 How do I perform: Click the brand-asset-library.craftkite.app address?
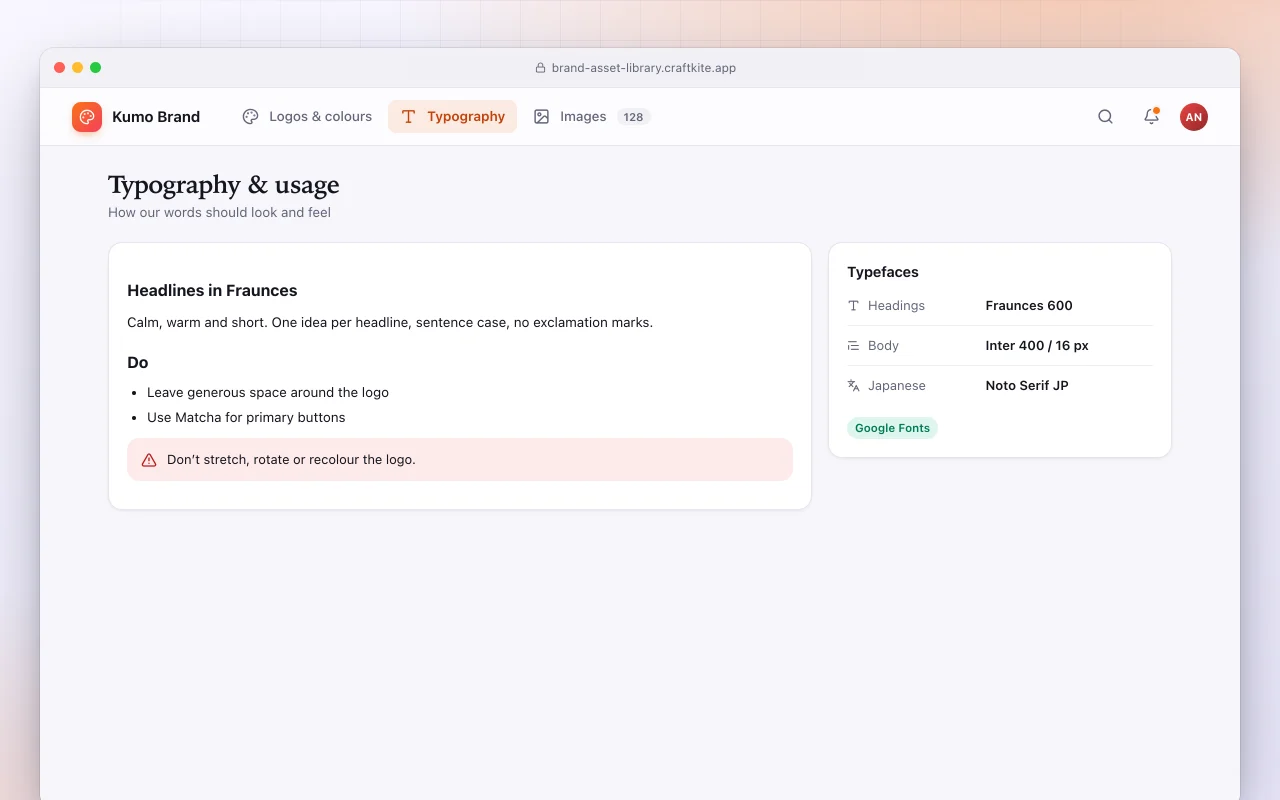pos(644,68)
